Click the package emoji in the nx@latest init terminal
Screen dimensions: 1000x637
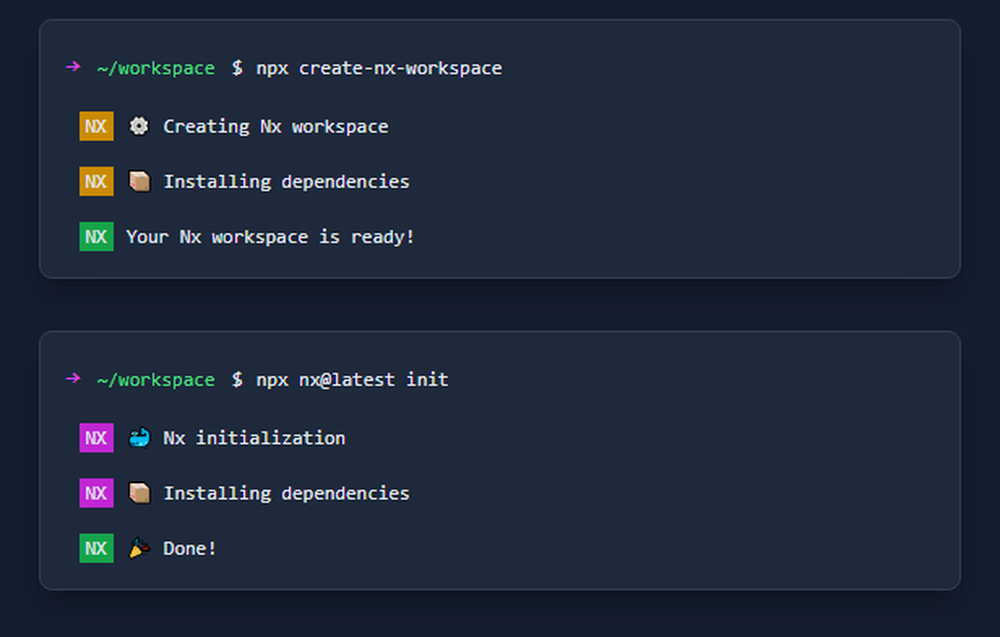point(139,493)
